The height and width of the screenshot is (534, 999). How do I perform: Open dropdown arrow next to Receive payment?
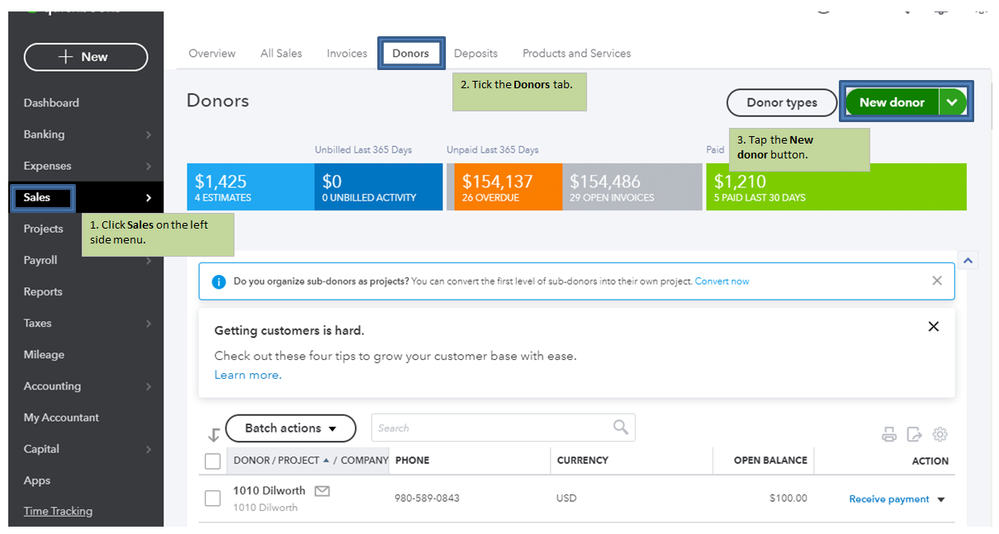[x=941, y=499]
